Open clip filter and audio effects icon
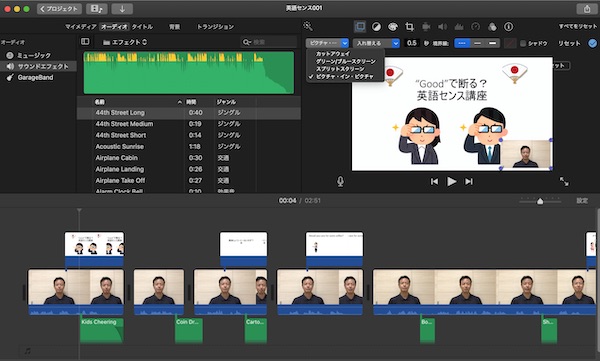This screenshot has width=600, height=361. click(x=492, y=26)
